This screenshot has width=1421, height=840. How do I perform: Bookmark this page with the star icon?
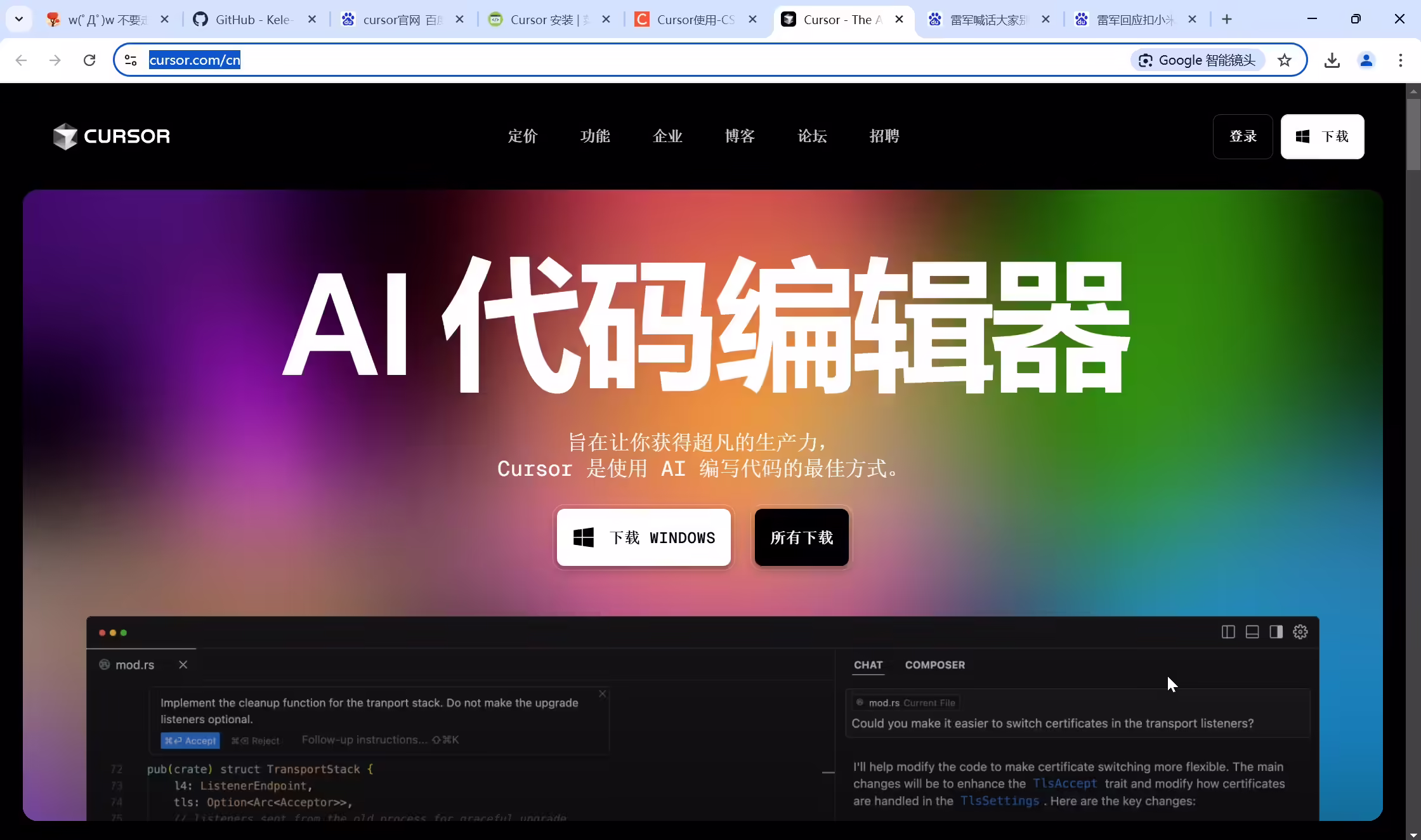point(1285,60)
